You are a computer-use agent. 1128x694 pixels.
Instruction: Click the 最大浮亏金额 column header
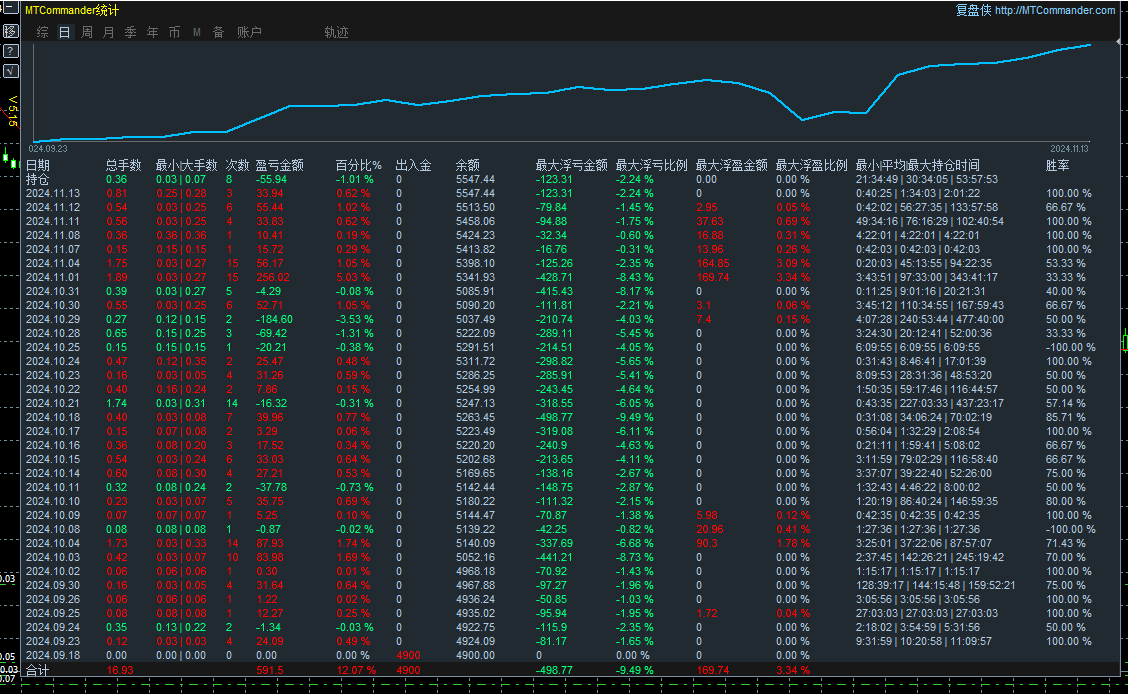(x=571, y=165)
